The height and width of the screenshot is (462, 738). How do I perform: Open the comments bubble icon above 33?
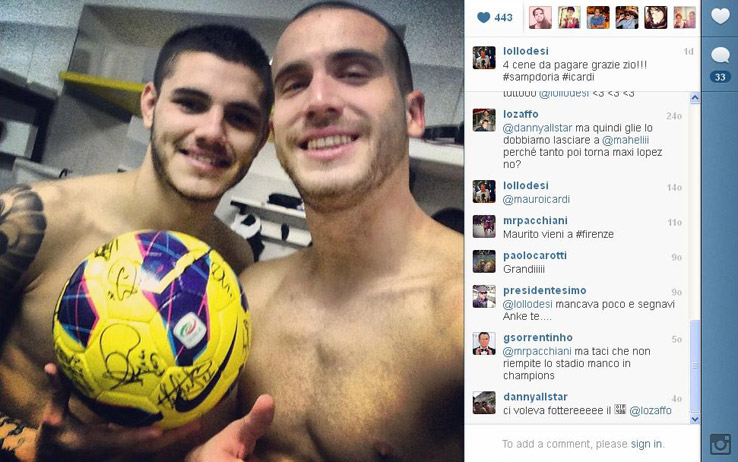click(720, 55)
